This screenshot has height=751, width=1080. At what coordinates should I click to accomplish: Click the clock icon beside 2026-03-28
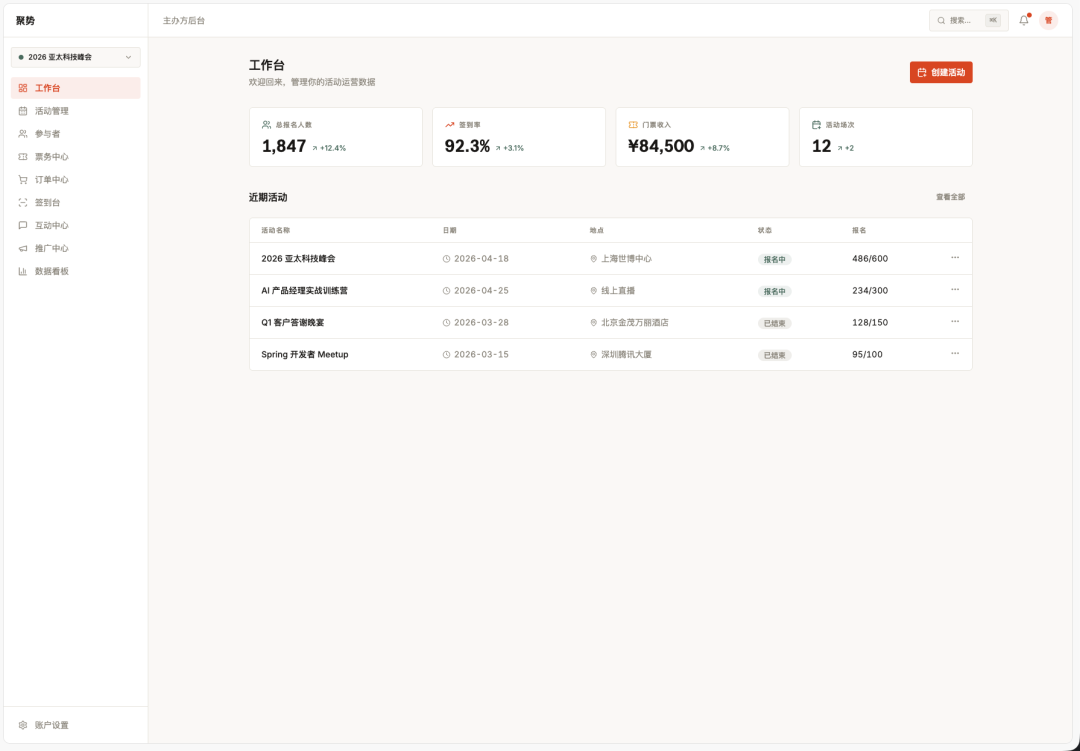click(446, 322)
